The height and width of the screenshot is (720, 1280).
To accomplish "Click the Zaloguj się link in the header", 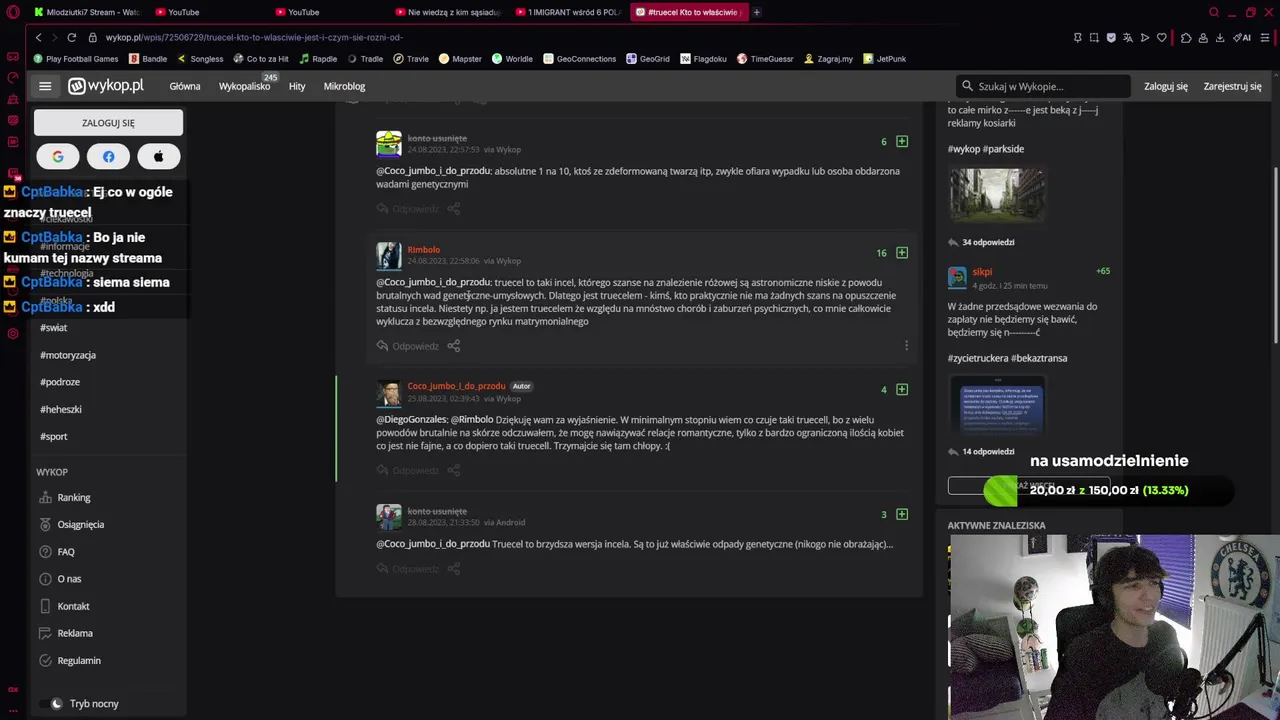I will click(x=1166, y=86).
